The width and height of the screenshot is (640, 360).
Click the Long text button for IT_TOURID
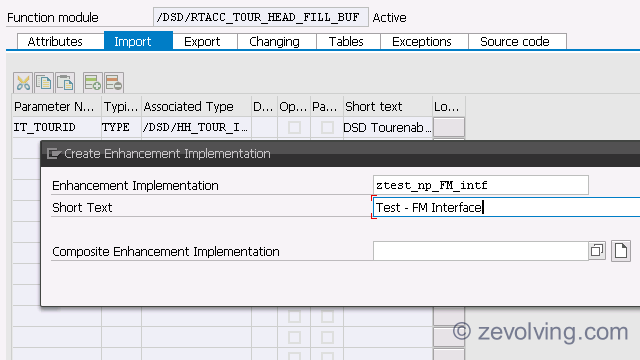pos(449,127)
